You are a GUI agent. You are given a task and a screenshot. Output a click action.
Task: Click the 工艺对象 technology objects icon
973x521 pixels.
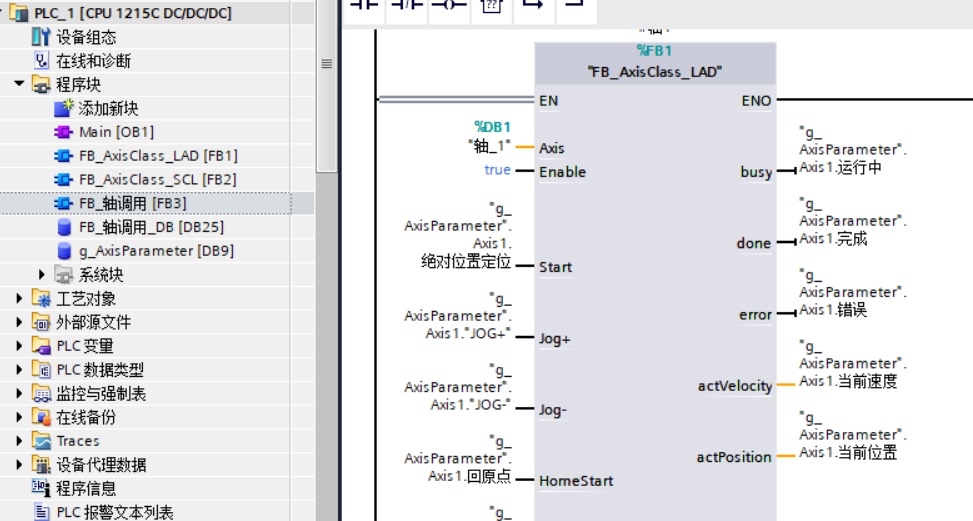tap(41, 298)
